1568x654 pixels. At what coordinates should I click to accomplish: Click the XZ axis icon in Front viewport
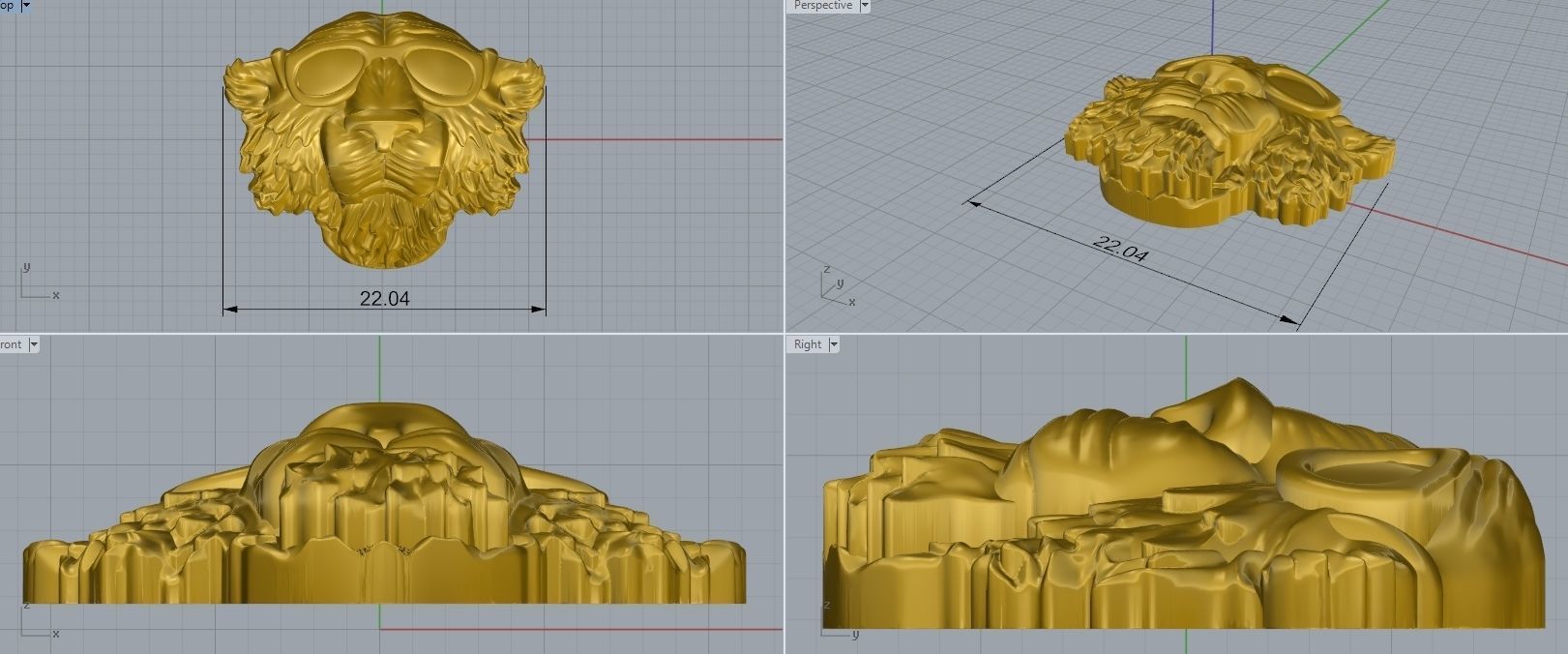(x=39, y=621)
